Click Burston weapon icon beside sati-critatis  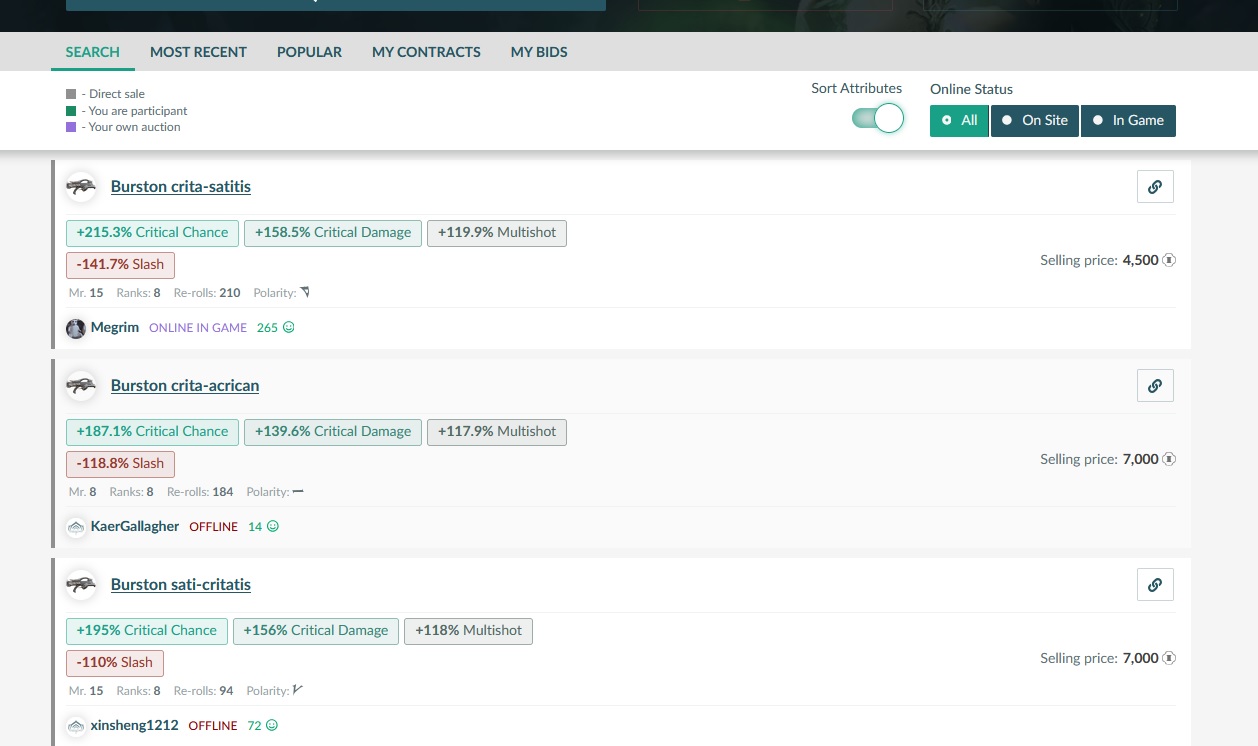pos(81,584)
